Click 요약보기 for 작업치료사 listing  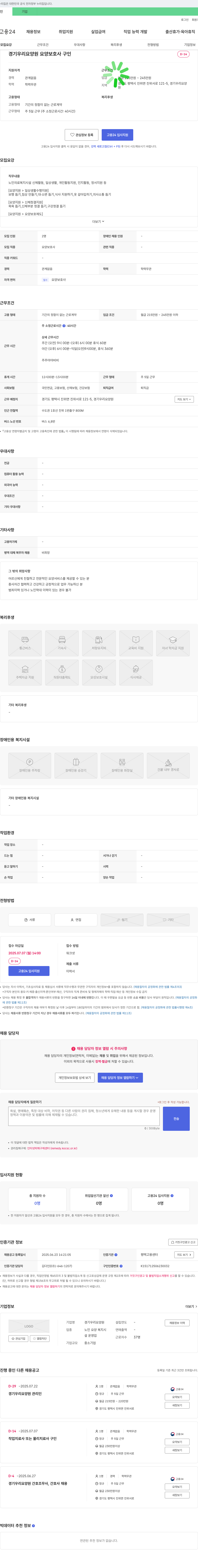click(177, 1442)
